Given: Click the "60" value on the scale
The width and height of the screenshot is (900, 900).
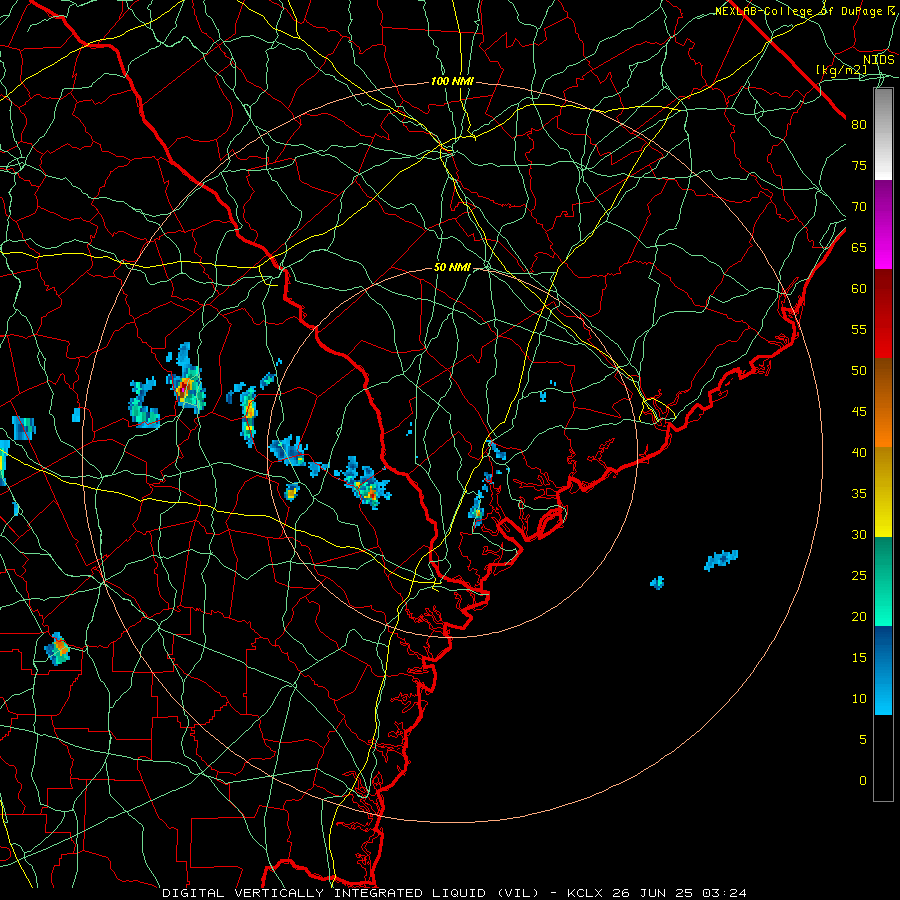Looking at the screenshot, I should [859, 289].
